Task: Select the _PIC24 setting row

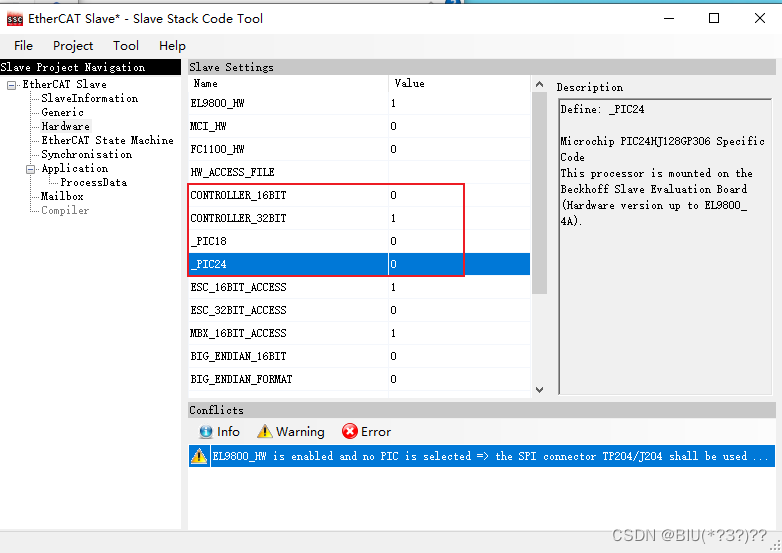Action: click(x=359, y=264)
